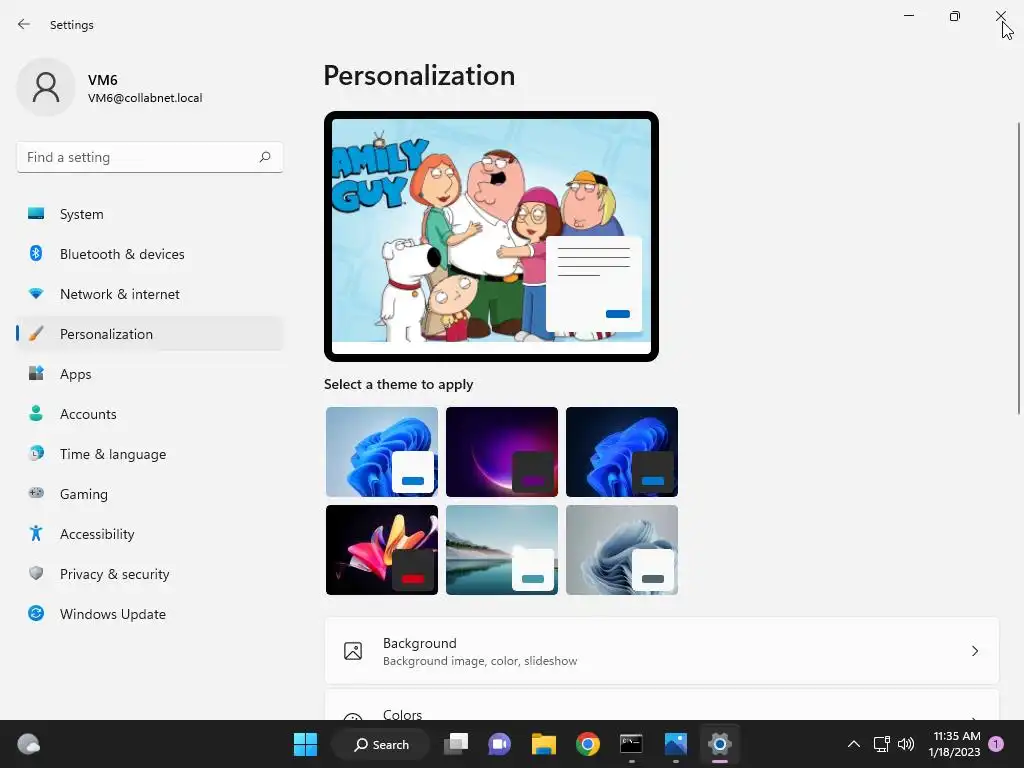Click the Network wifi icon in sidebar
The height and width of the screenshot is (768, 1024).
pos(36,294)
